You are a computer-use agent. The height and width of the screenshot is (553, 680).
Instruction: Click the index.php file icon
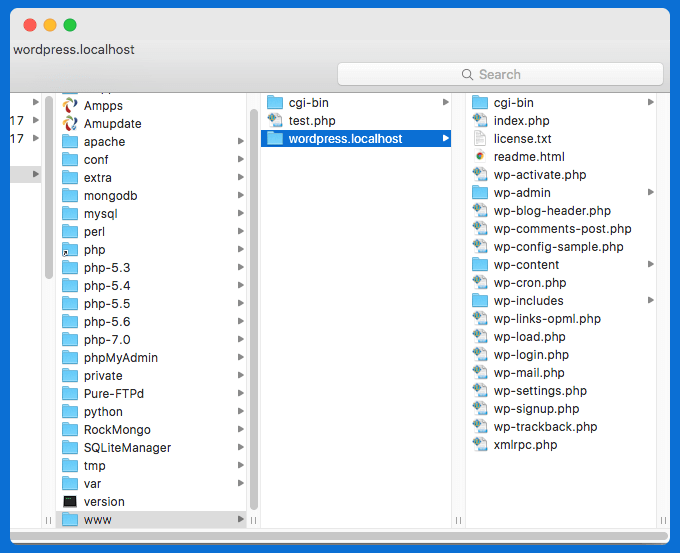pyautogui.click(x=480, y=120)
